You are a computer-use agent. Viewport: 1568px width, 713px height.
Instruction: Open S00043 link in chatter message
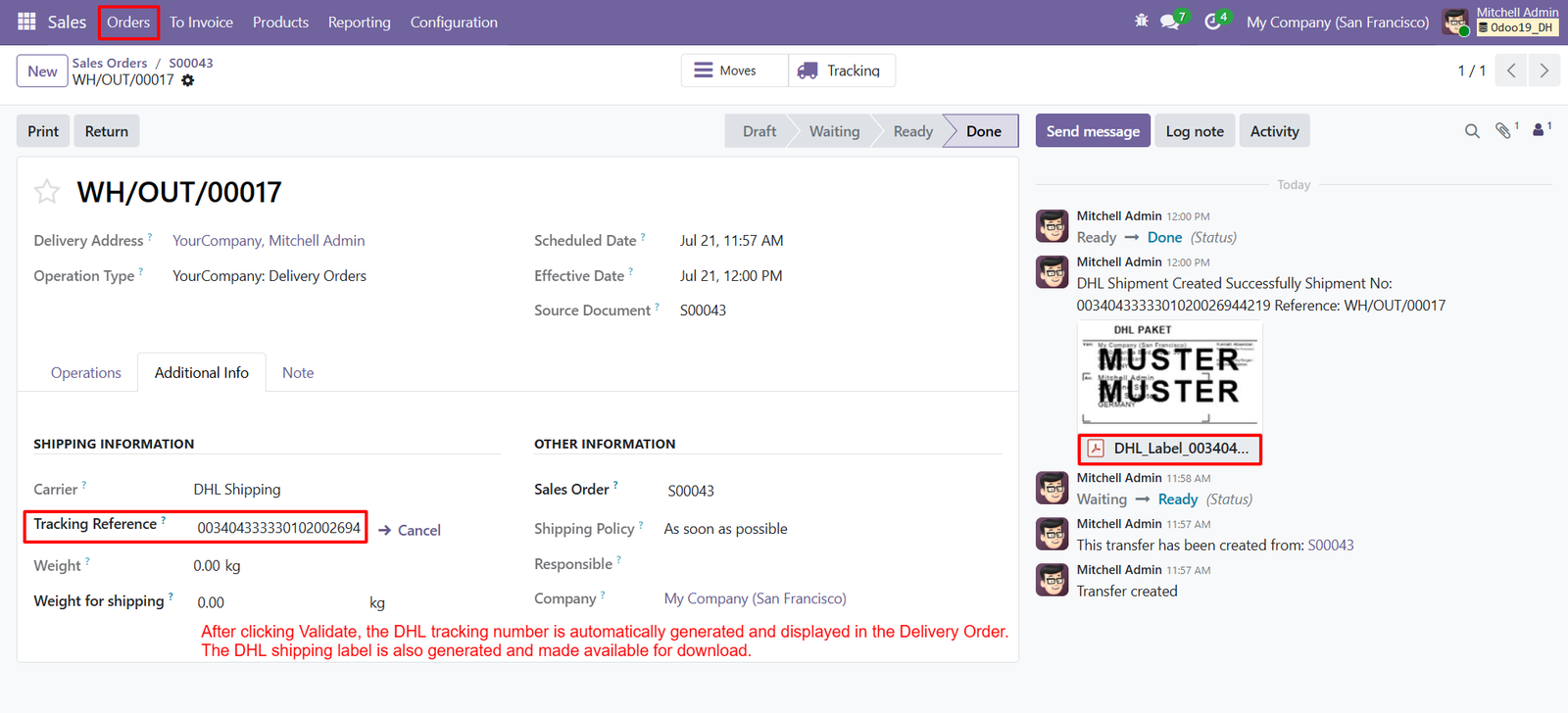[1331, 545]
